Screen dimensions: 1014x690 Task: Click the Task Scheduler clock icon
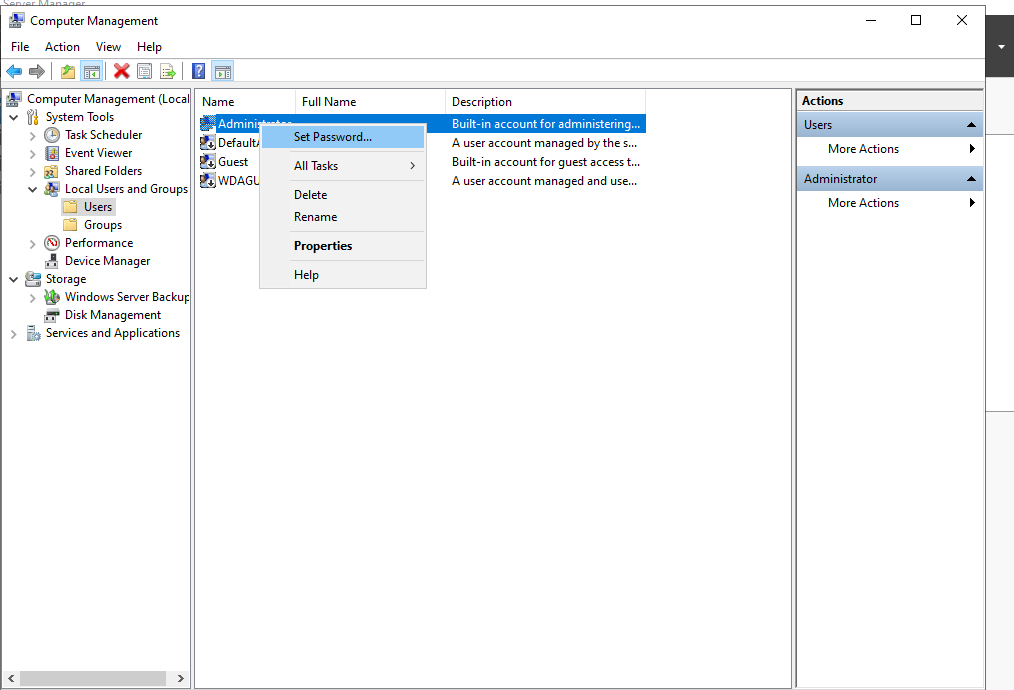click(x=52, y=135)
